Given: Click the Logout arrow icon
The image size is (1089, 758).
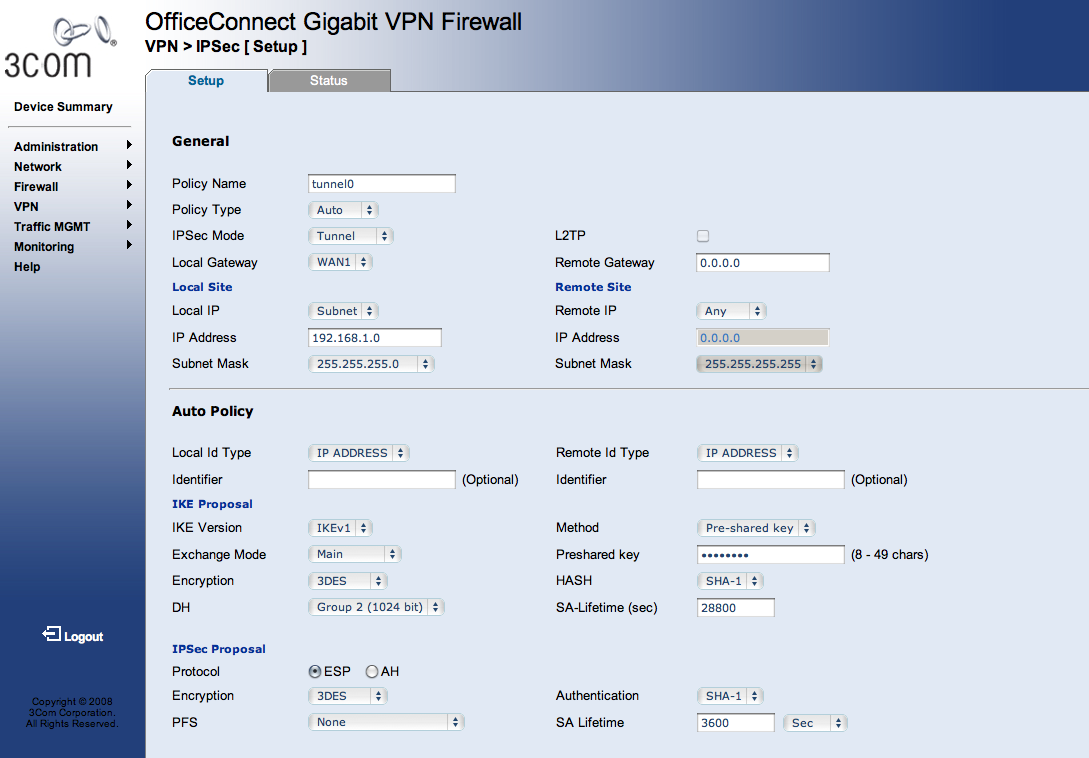Looking at the screenshot, I should 51,634.
